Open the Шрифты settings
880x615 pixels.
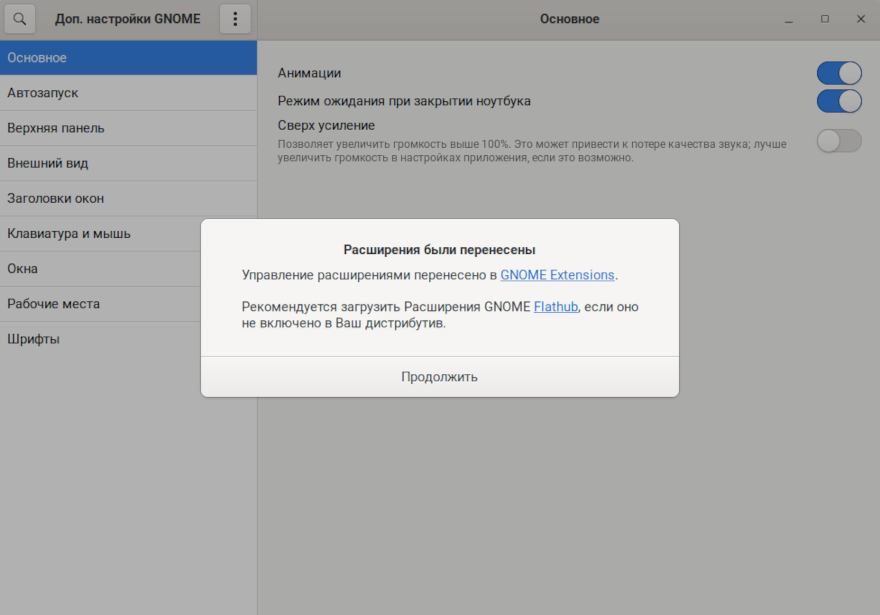click(100, 339)
